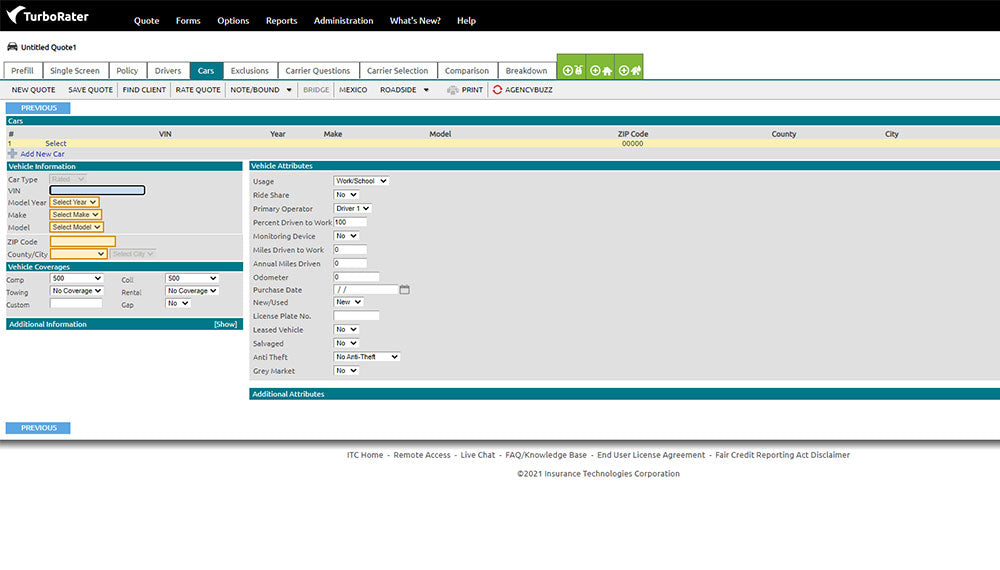Click the plus icon beside Add New Car
This screenshot has width=1000, height=570.
point(12,154)
